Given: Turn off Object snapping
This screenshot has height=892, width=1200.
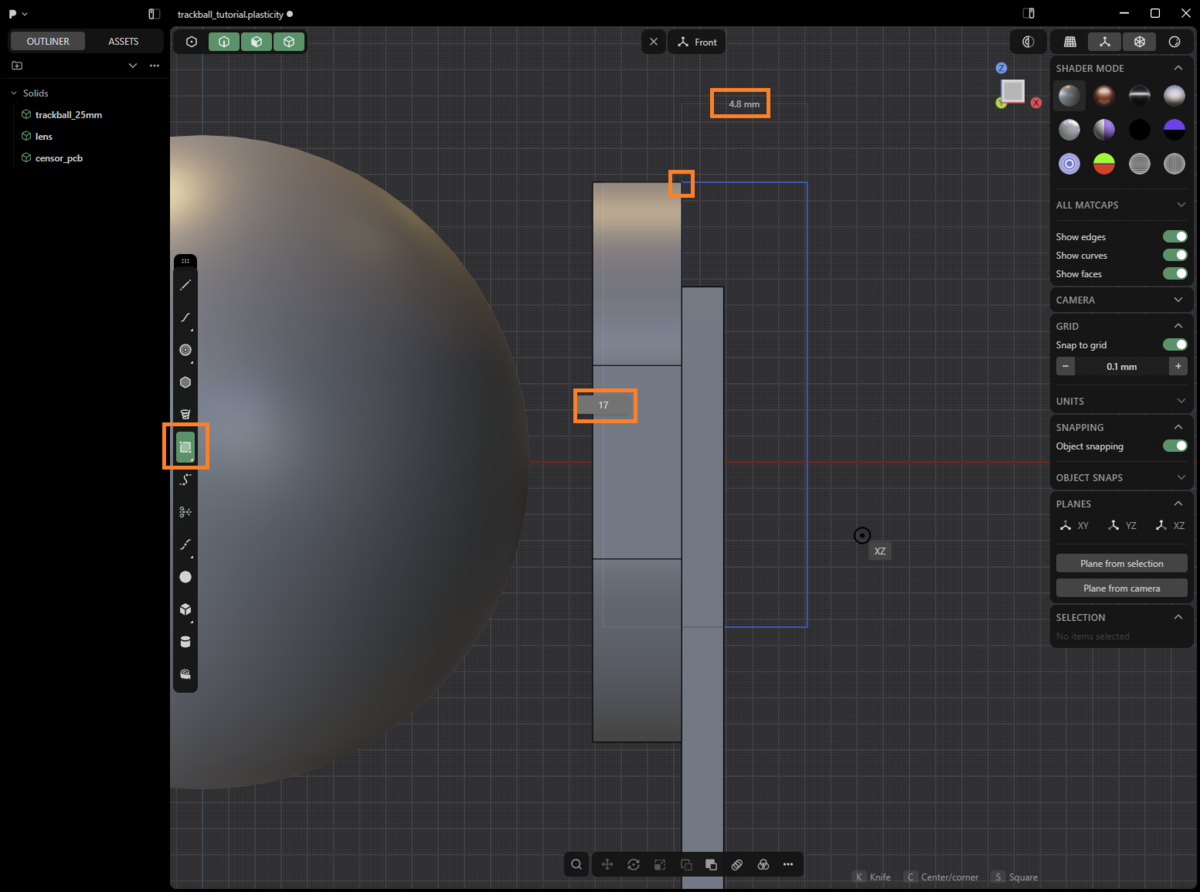Looking at the screenshot, I should [x=1175, y=446].
